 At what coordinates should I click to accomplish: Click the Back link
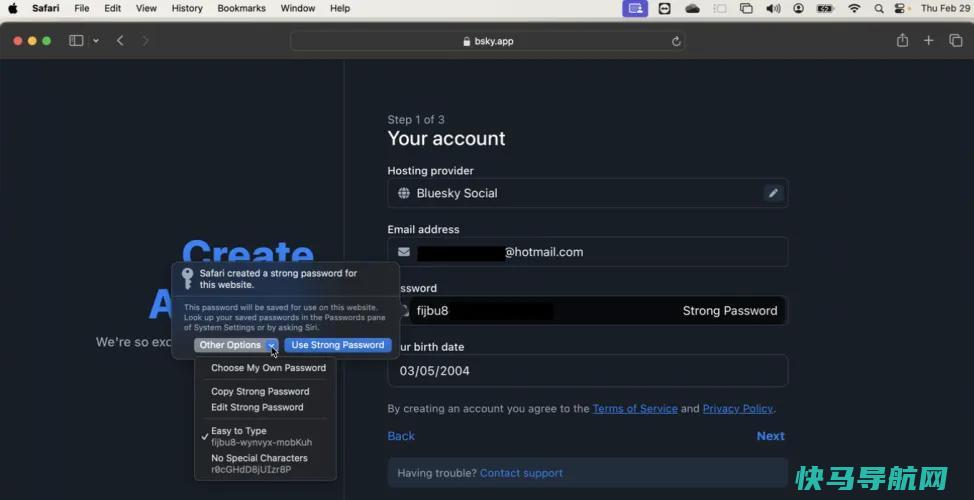[x=401, y=436]
